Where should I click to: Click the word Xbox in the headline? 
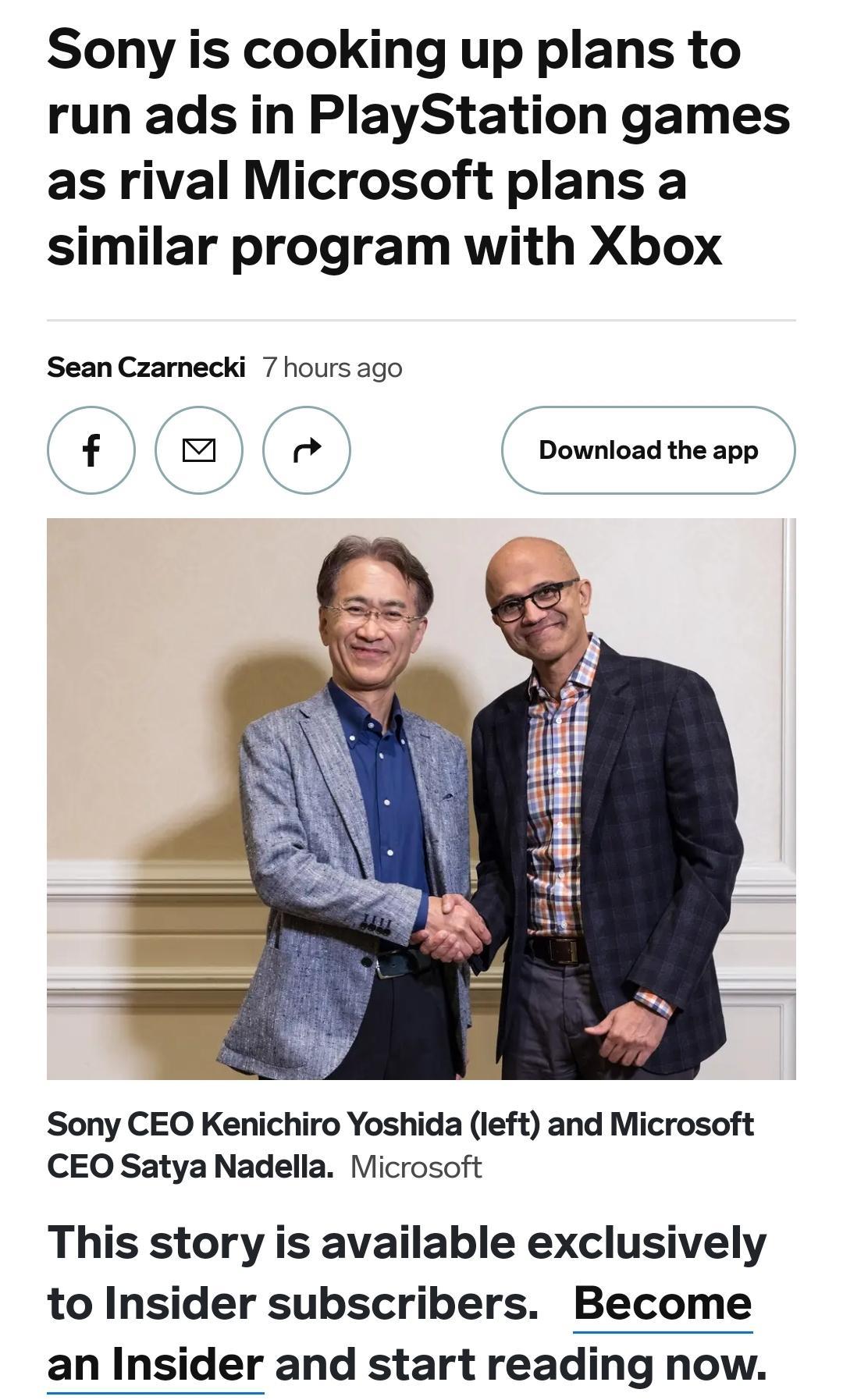coord(654,246)
